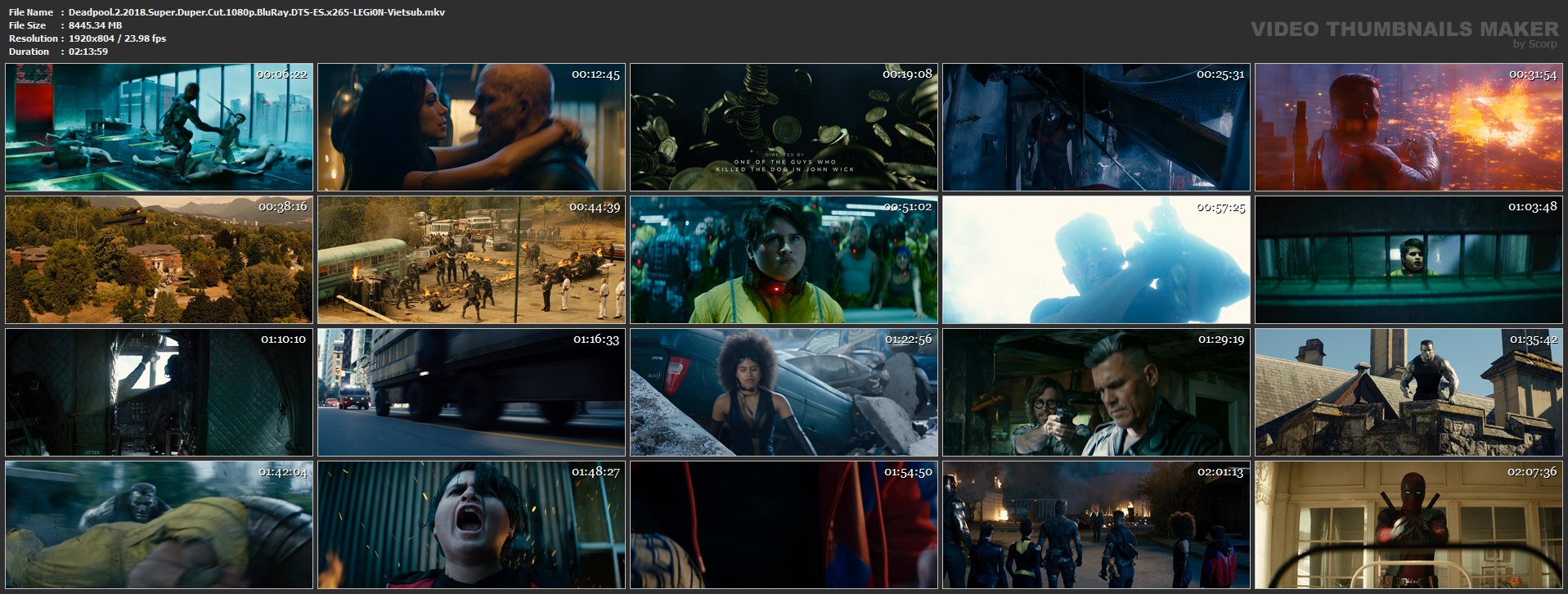Screen dimensions: 1568x594
Task: Click the 'File Name' label
Action: tap(31, 12)
